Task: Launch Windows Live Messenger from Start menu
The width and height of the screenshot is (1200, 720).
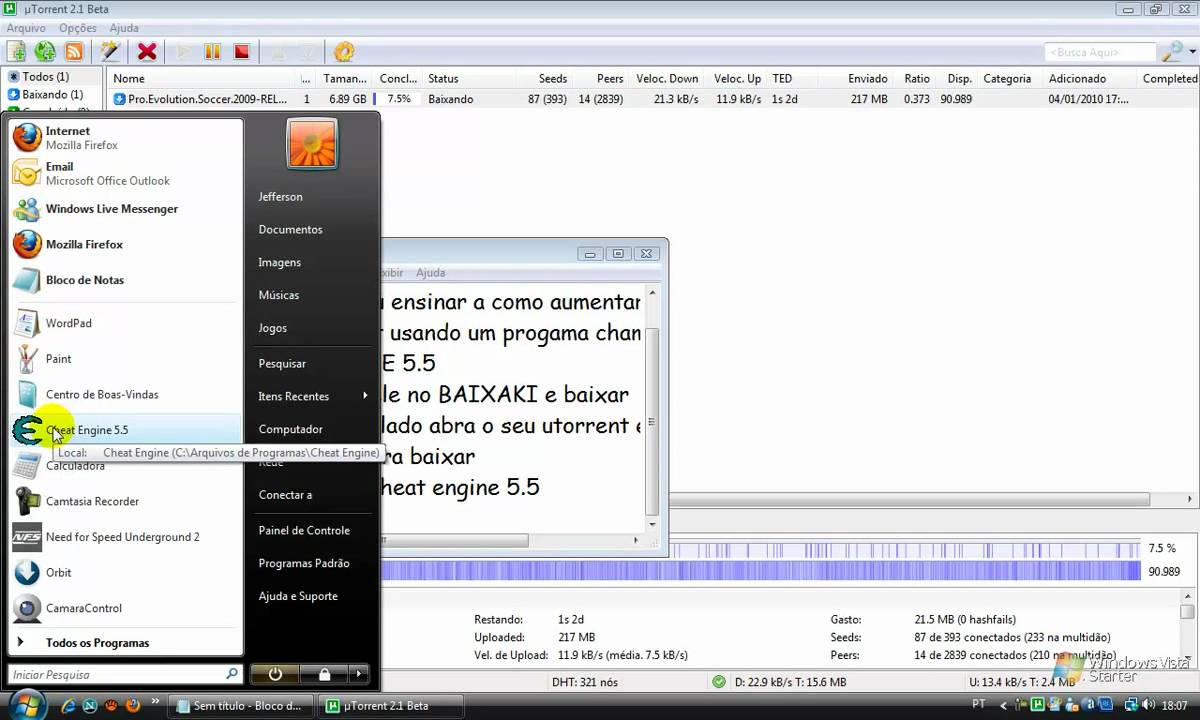Action: (125, 209)
